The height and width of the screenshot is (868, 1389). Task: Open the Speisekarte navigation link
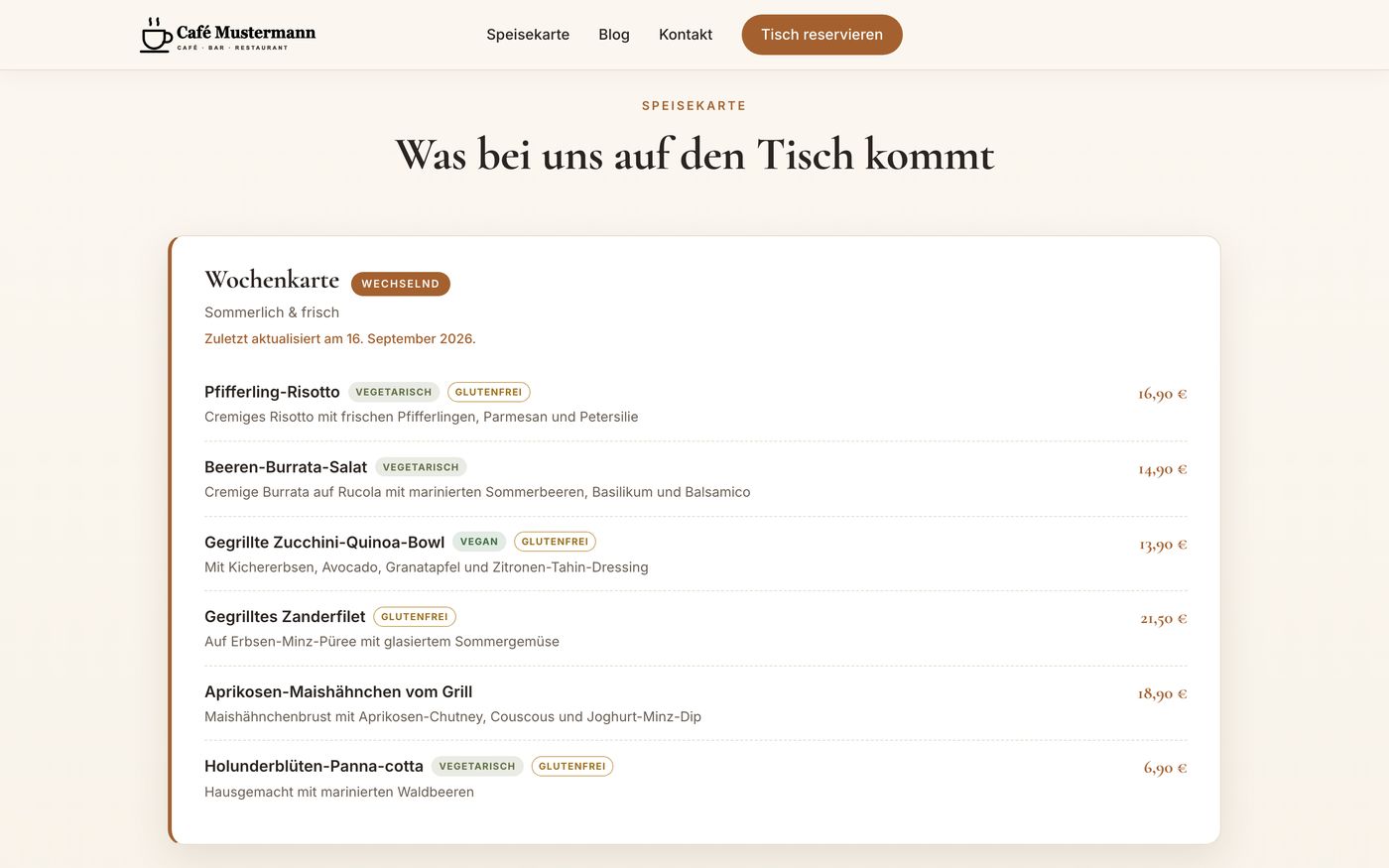[528, 35]
